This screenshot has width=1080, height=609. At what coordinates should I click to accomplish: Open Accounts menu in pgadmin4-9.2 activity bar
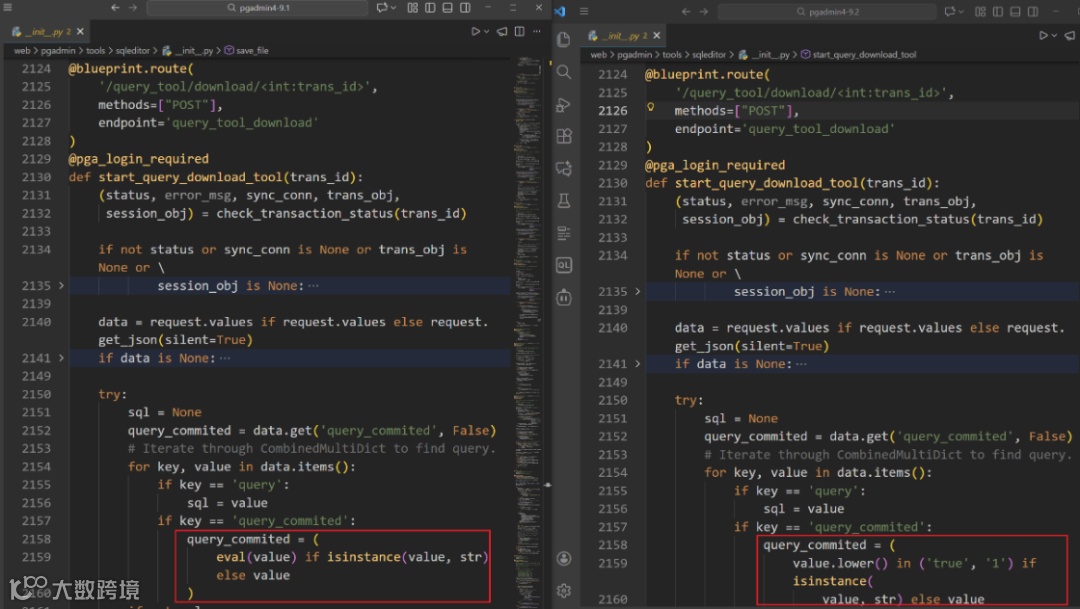tap(564, 558)
